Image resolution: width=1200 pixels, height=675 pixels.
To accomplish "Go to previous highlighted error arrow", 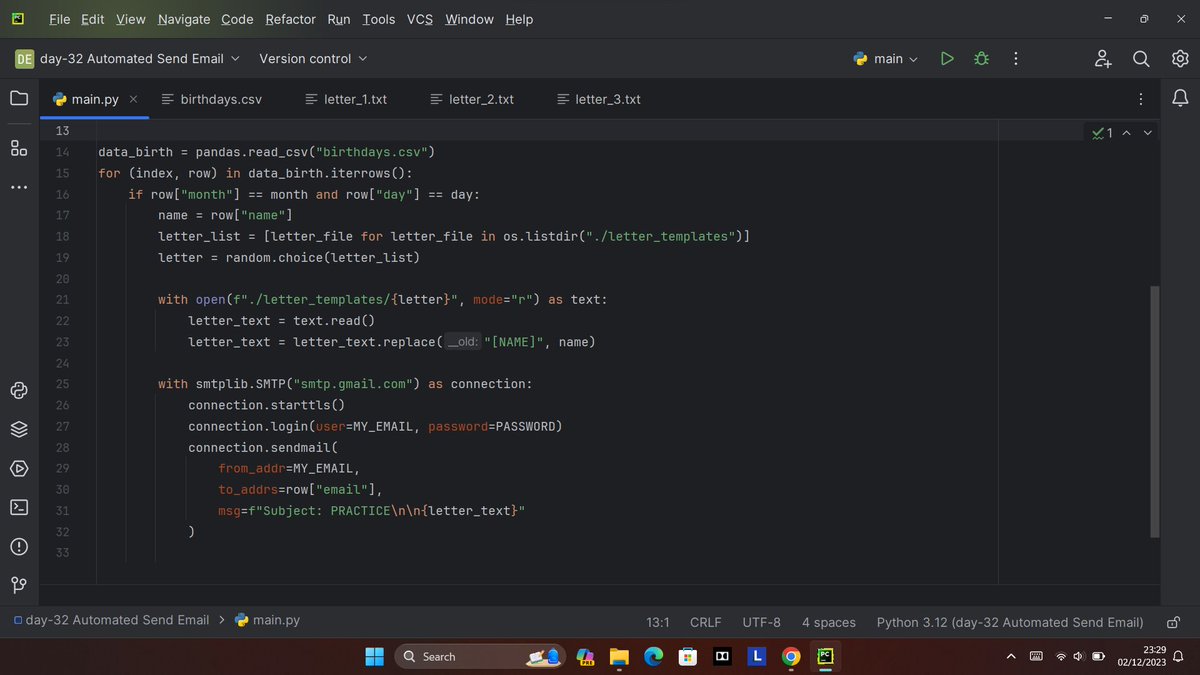I will coord(1127,132).
